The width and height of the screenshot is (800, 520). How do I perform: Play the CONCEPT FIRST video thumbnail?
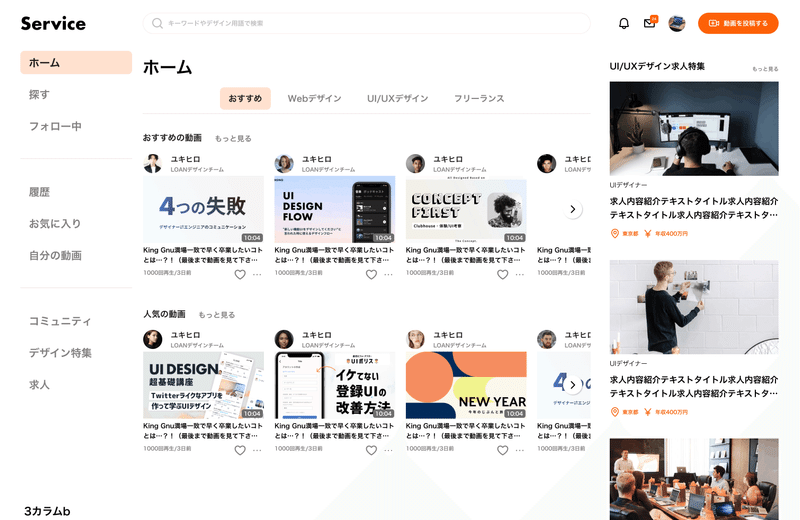[x=466, y=209]
